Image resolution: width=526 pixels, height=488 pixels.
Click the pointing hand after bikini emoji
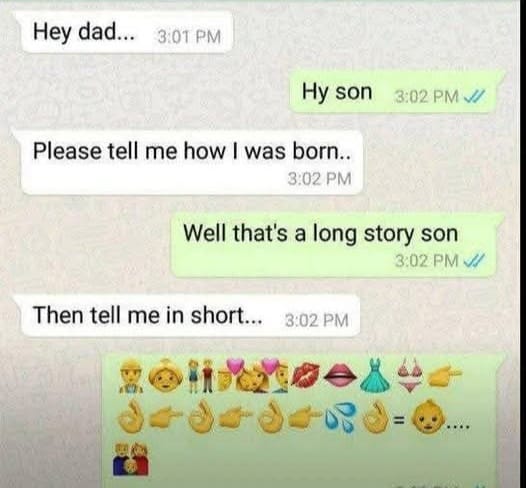(x=444, y=374)
